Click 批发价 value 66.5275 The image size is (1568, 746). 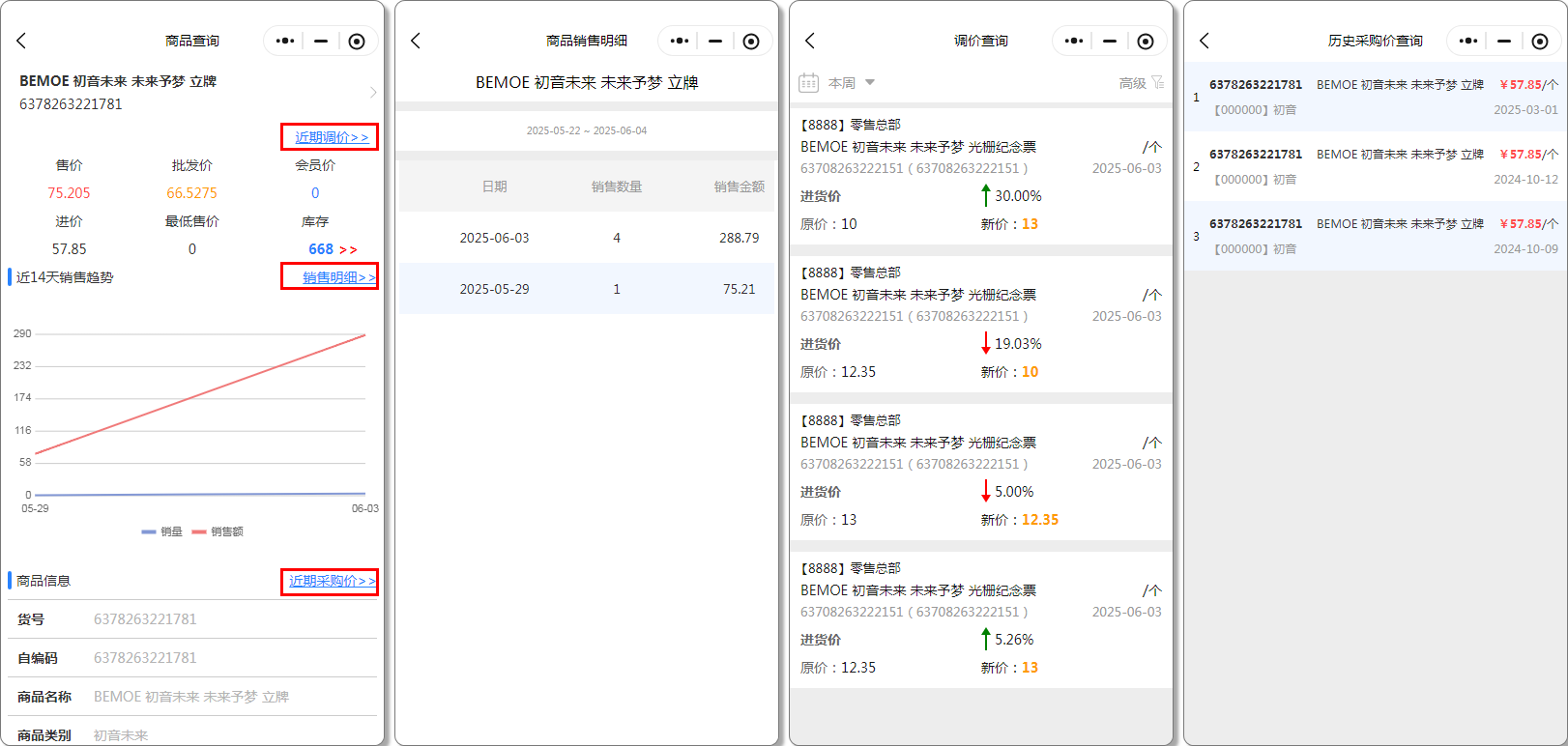click(x=191, y=193)
